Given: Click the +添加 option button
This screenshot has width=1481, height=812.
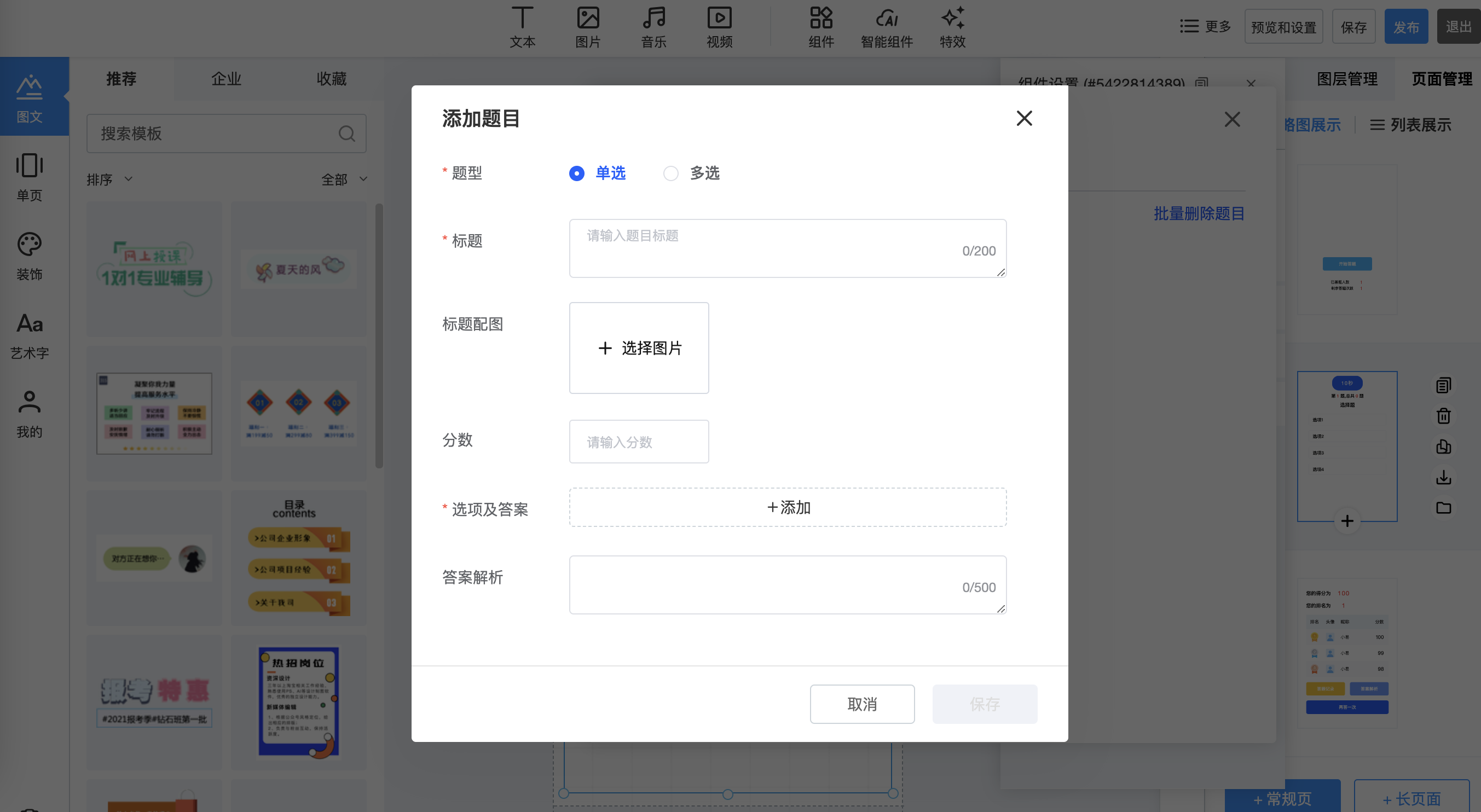Looking at the screenshot, I should (788, 507).
